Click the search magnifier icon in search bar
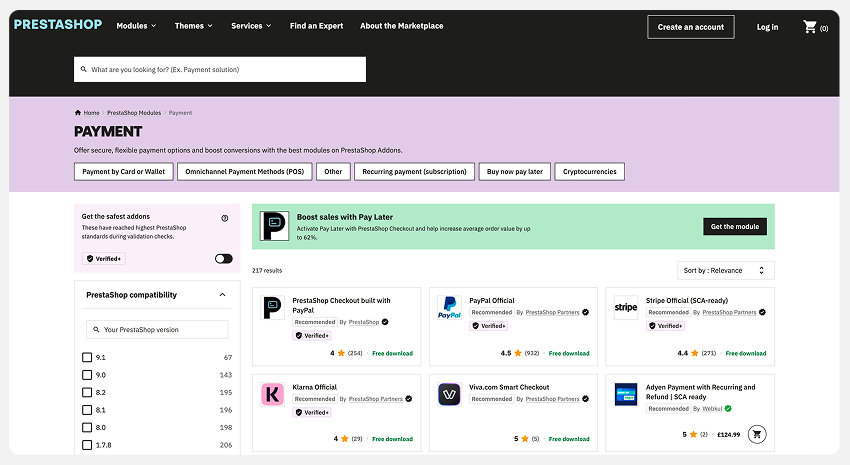This screenshot has width=850, height=465. click(x=83, y=69)
